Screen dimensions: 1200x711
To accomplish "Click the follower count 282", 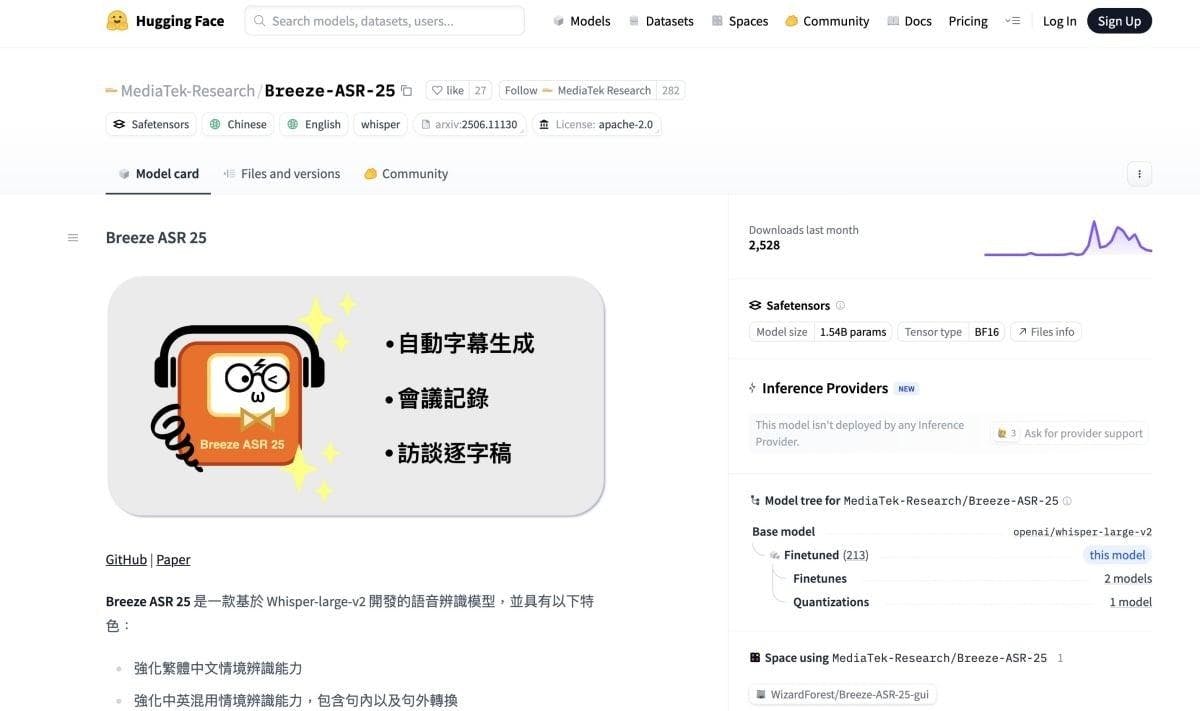I will [670, 90].
